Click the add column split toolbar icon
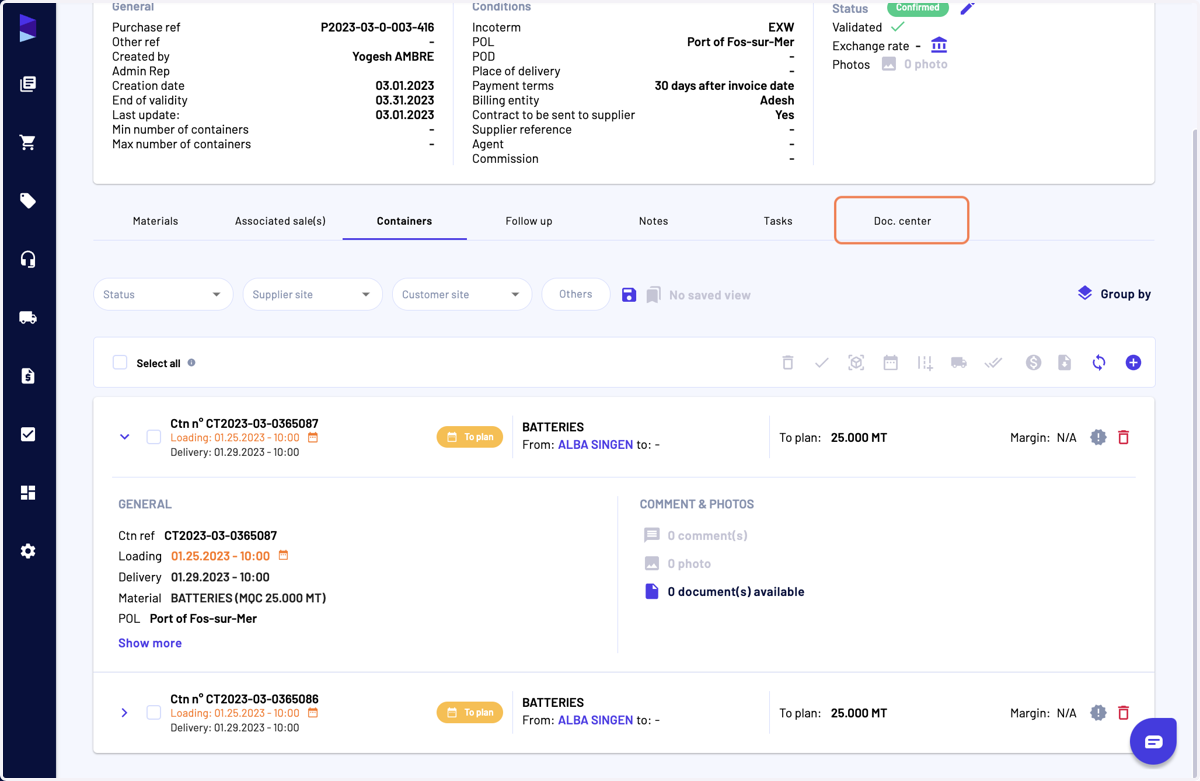The height and width of the screenshot is (781, 1200). (925, 363)
